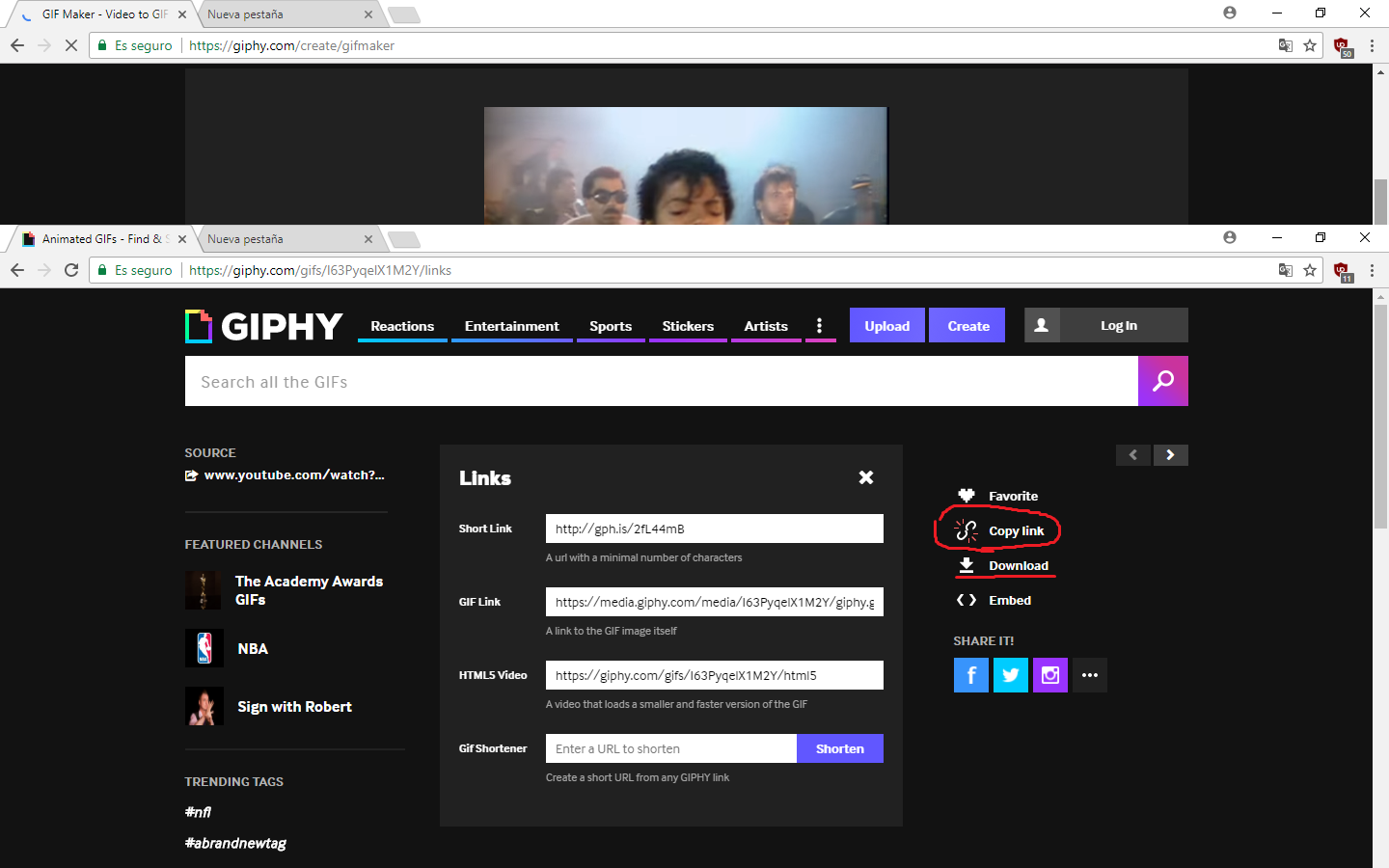Open The Academy Awards GIFs channel

pyautogui.click(x=309, y=590)
